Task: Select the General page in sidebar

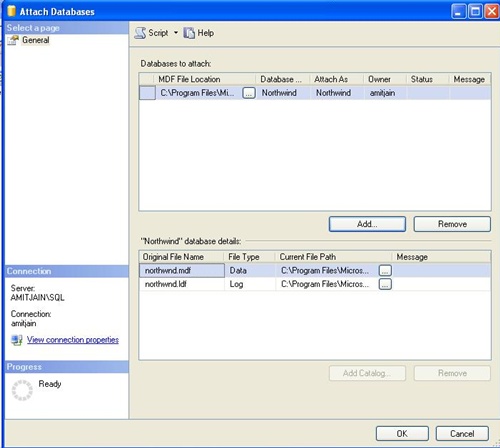Action: pos(36,40)
